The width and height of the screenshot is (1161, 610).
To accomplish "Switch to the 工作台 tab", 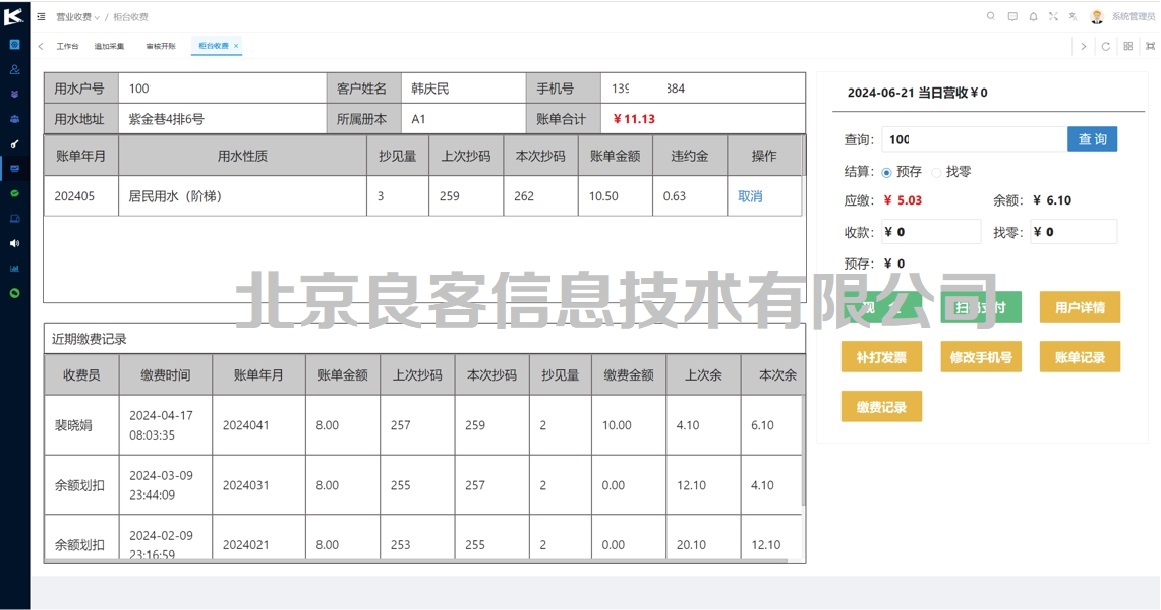I will 67,46.
